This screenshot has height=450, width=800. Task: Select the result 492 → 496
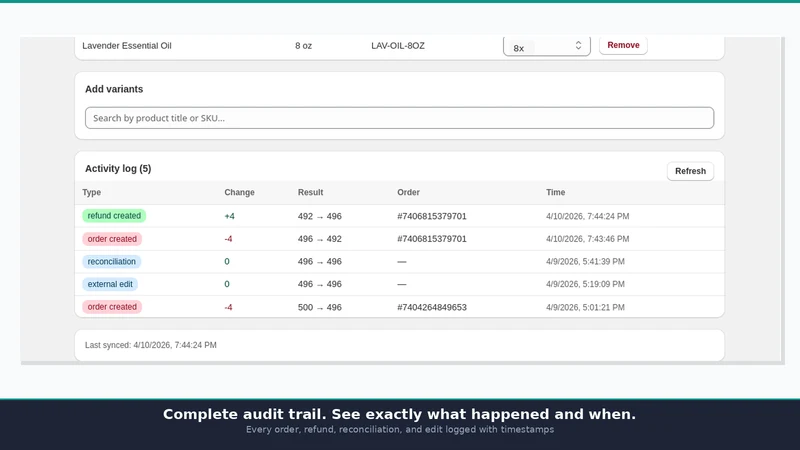(320, 216)
